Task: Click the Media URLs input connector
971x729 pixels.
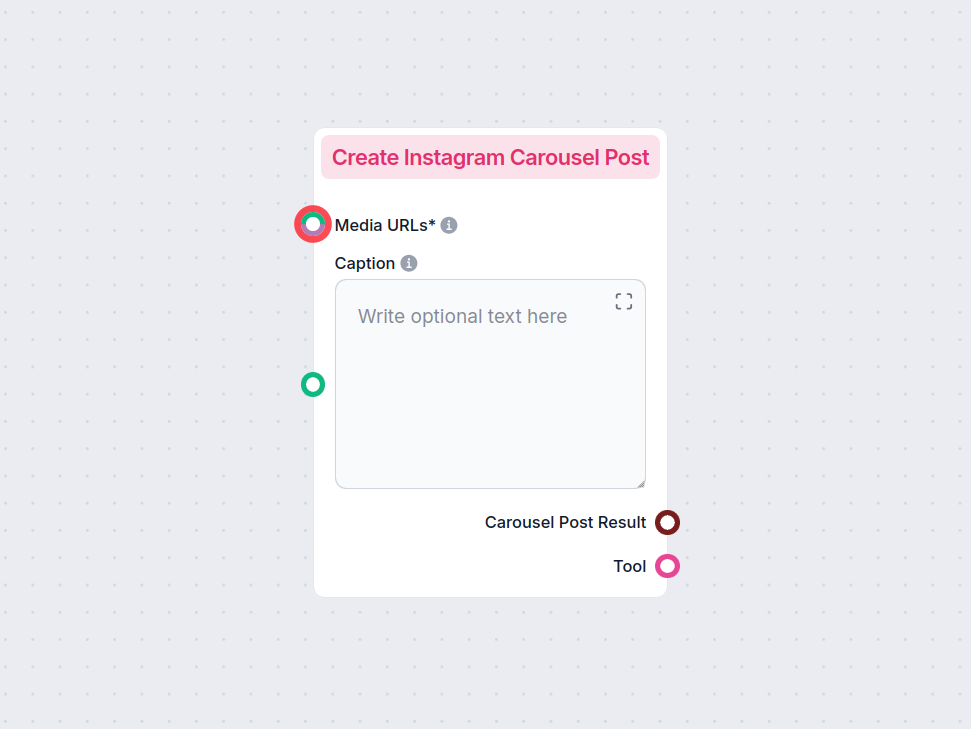Action: 312,224
